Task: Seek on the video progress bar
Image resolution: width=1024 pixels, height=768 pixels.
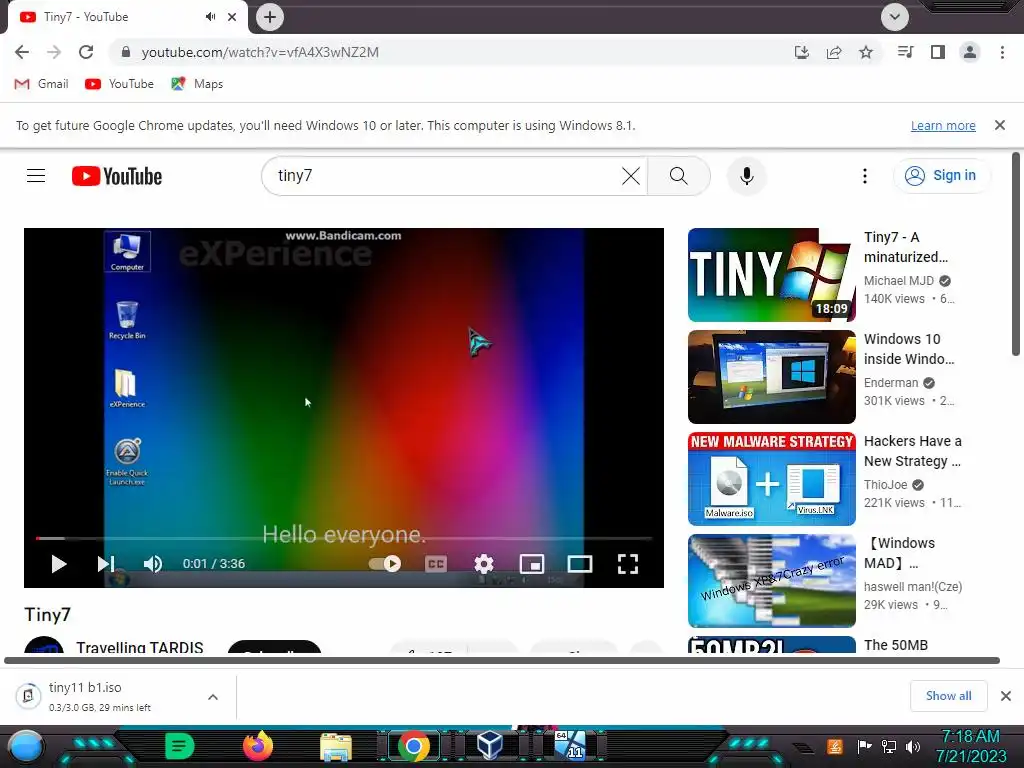Action: point(344,538)
